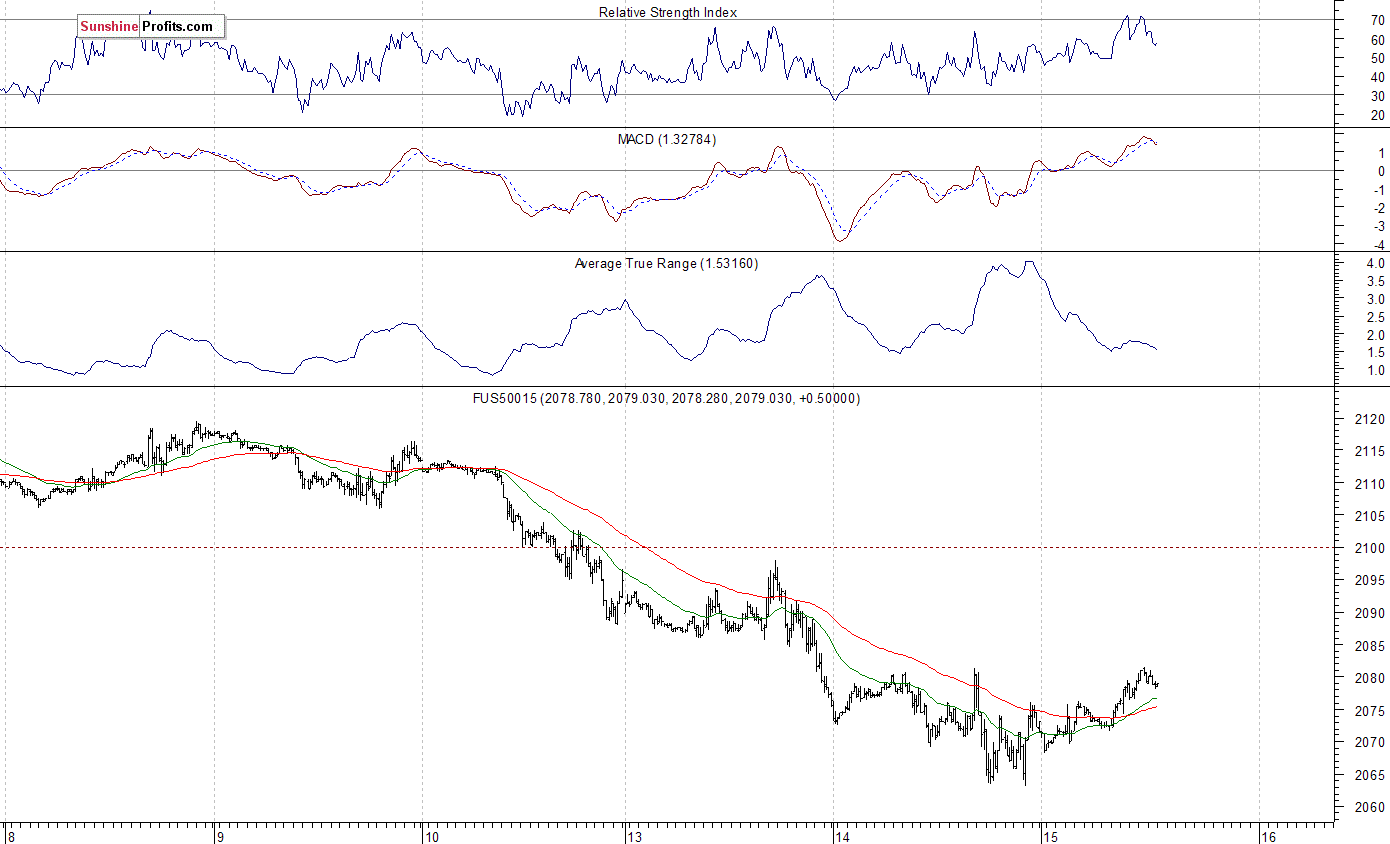
Task: Click the 0 value on MACD axis
Action: click(x=1381, y=171)
